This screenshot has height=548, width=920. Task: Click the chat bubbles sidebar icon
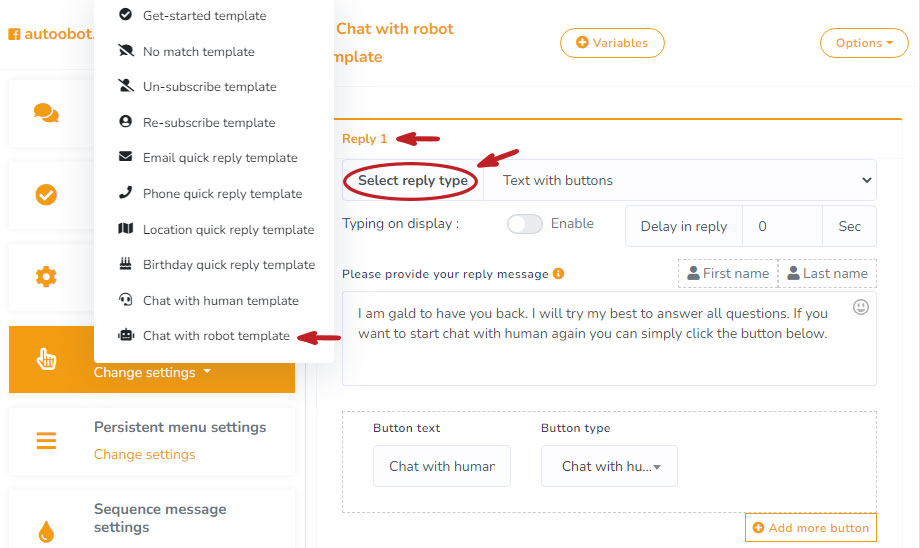coord(46,112)
